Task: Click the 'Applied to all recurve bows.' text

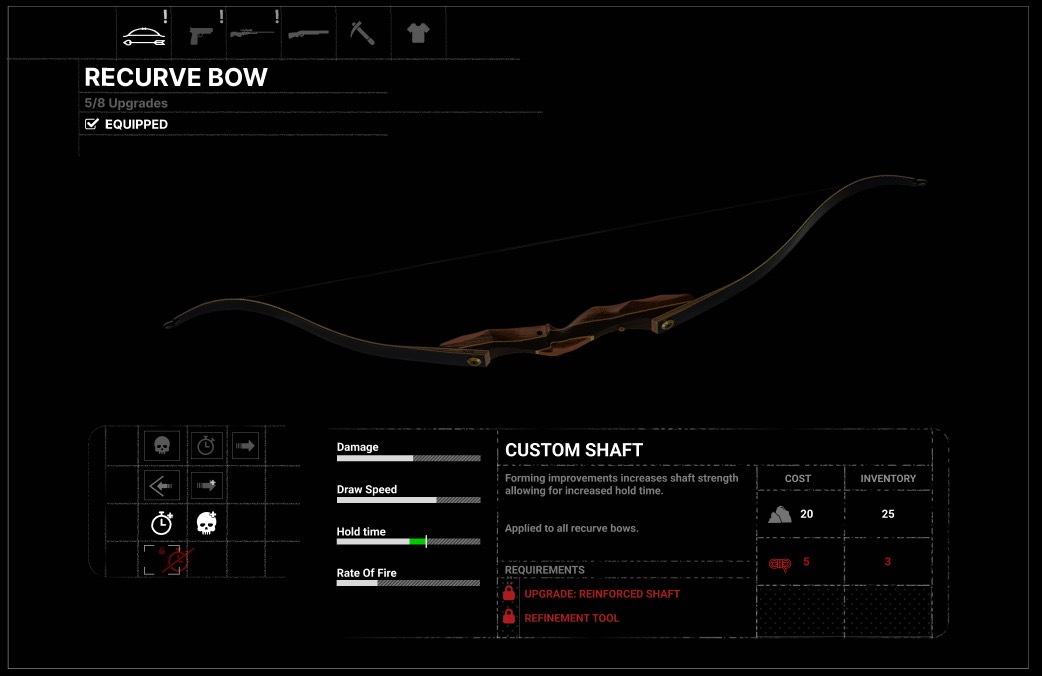Action: 572,528
